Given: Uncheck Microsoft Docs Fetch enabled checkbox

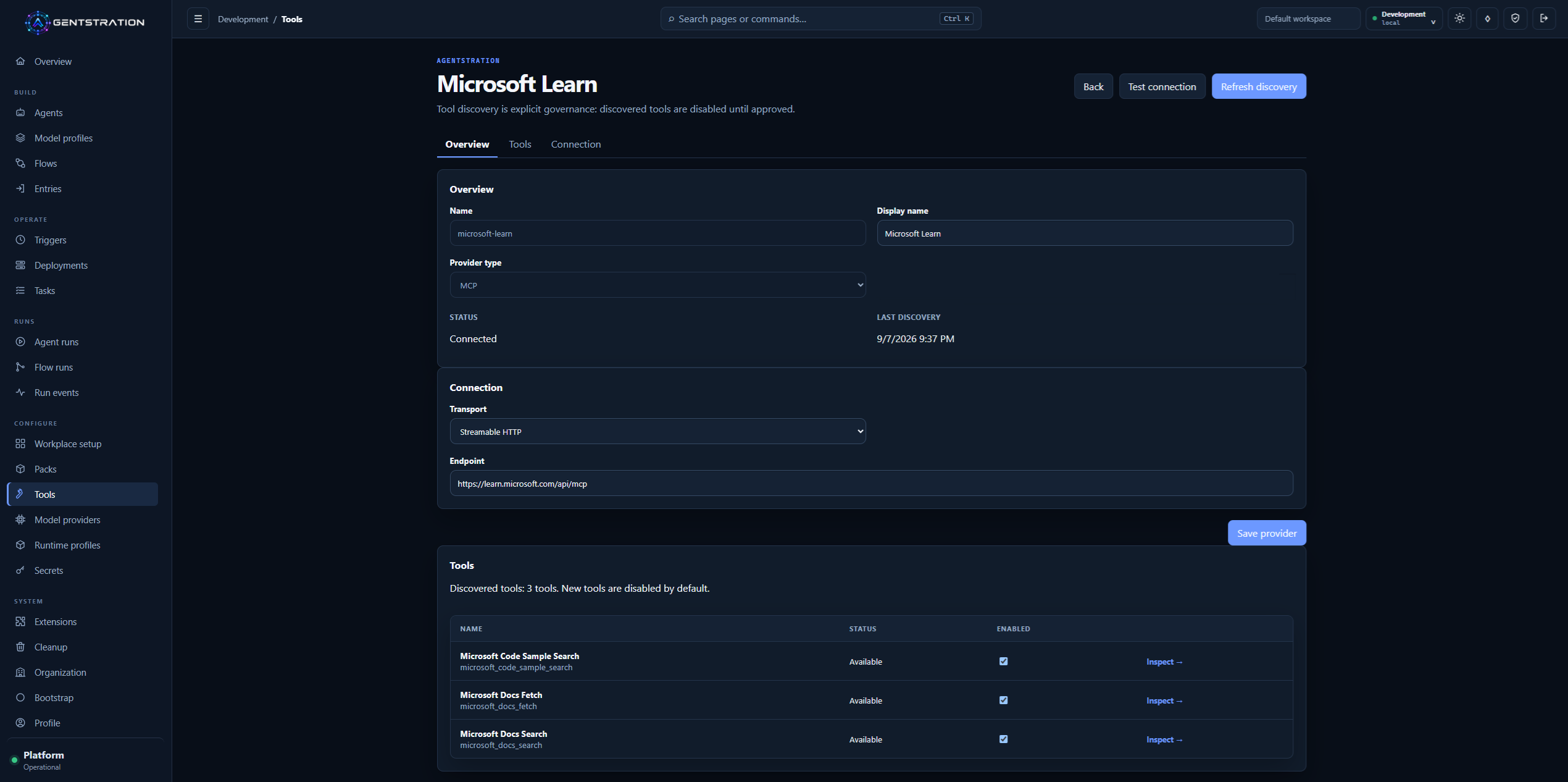Looking at the screenshot, I should click(x=1003, y=700).
